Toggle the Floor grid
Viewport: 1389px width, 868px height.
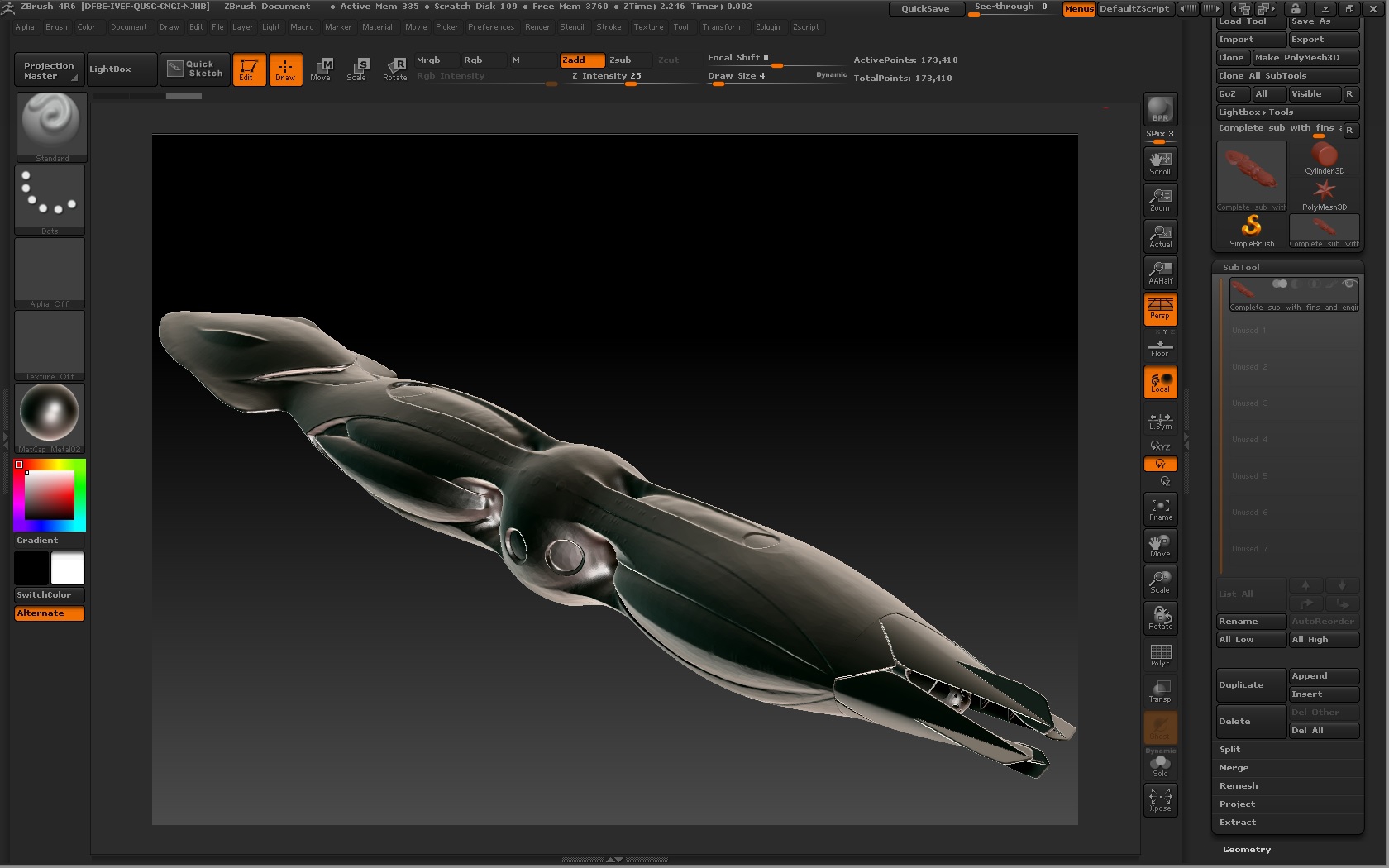1159,347
